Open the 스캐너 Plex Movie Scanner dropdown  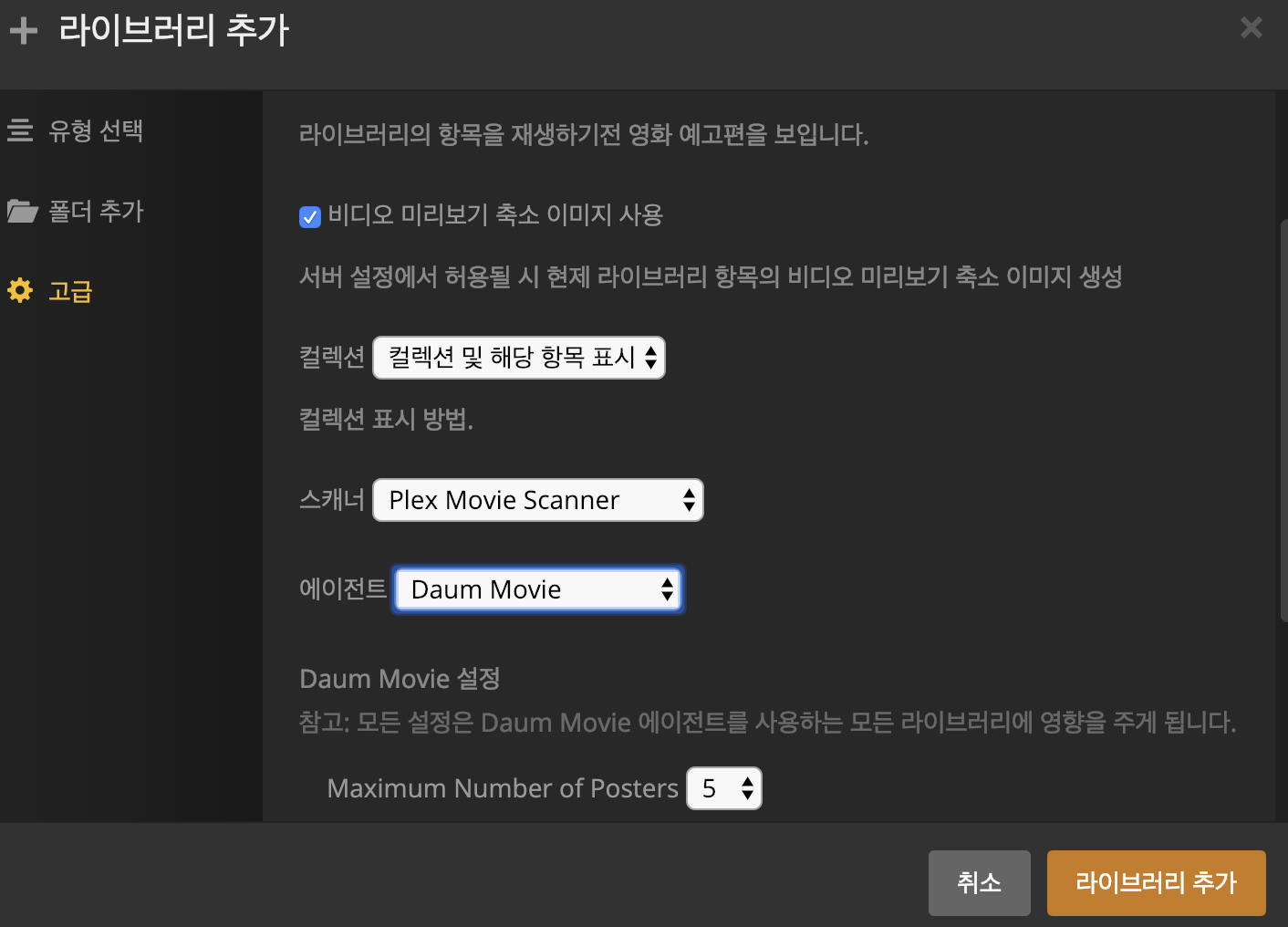pos(538,500)
